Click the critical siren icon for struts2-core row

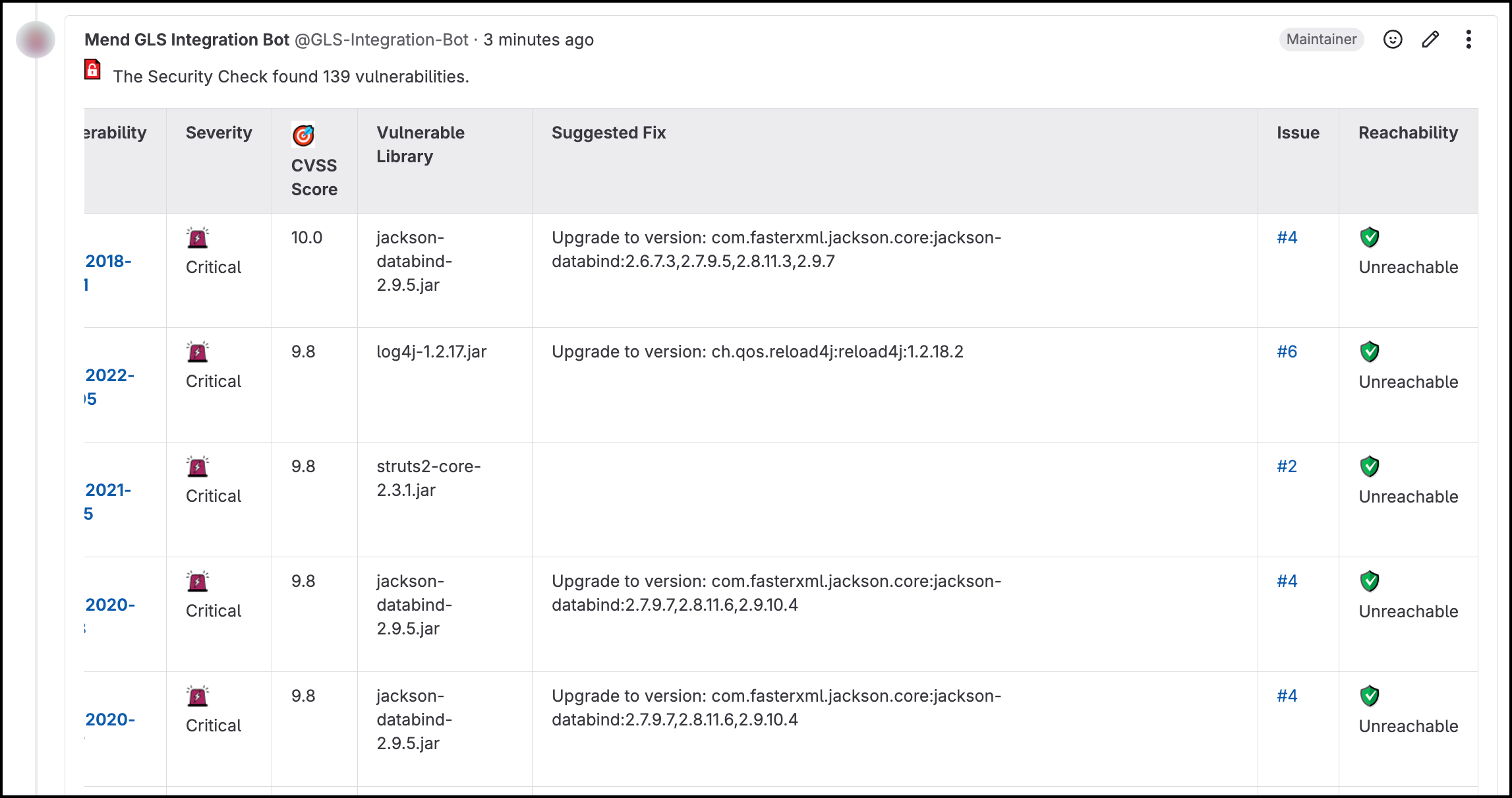[197, 467]
